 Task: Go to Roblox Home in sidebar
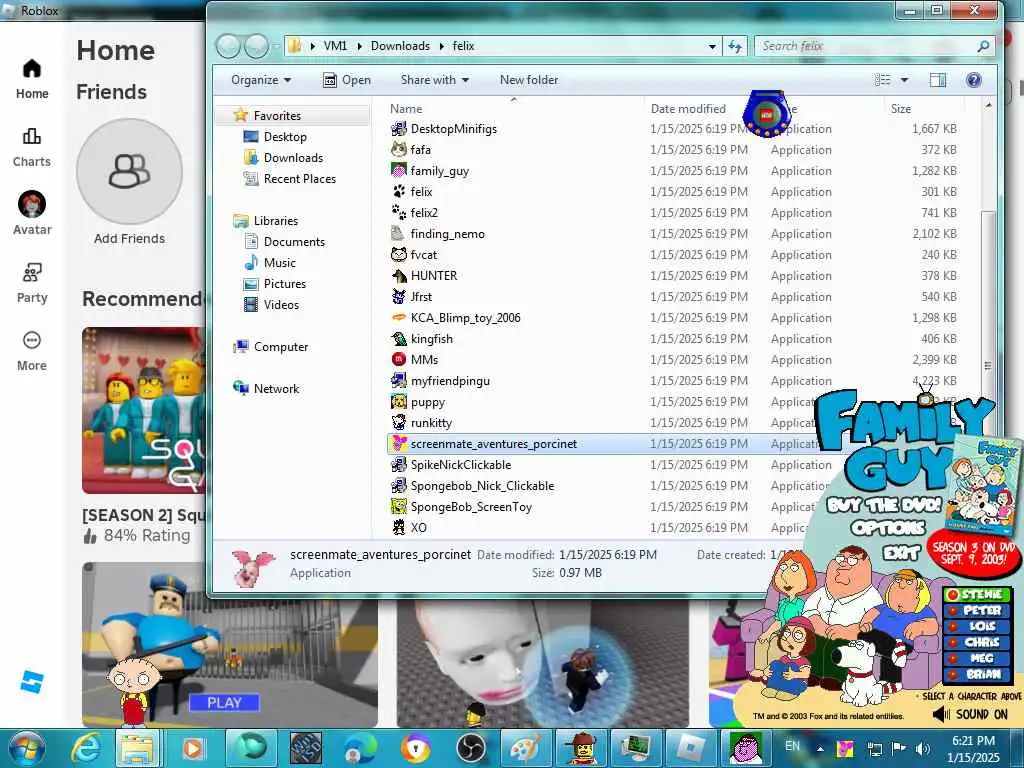[x=32, y=79]
